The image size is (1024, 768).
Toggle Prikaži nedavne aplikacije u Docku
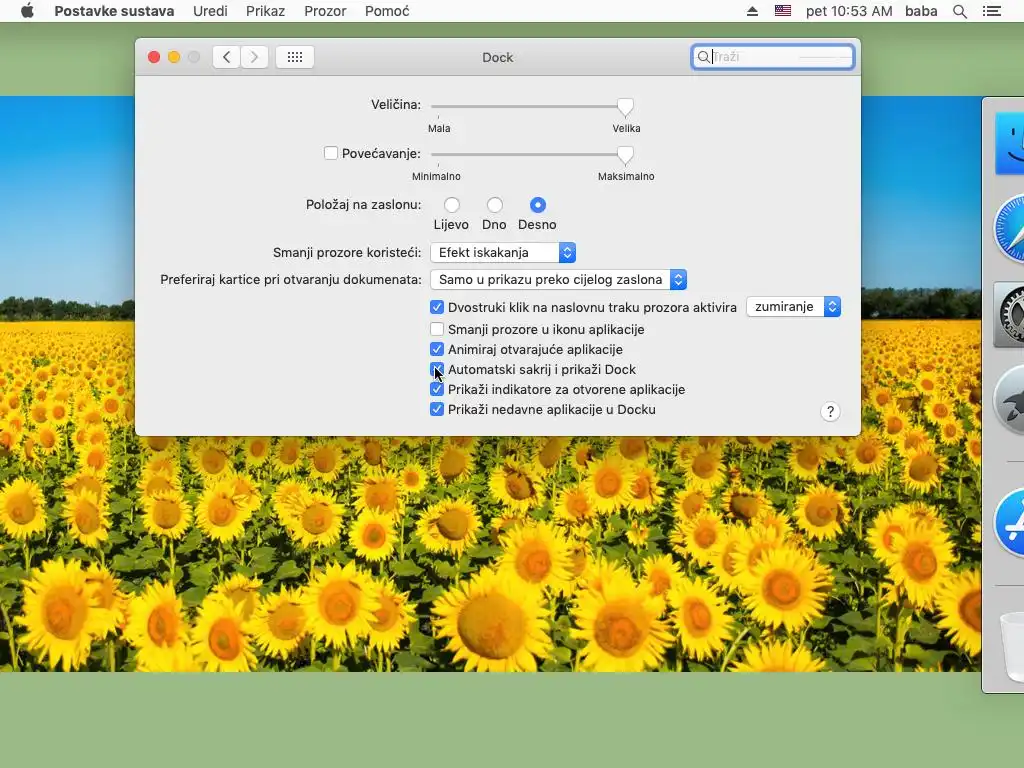click(437, 409)
